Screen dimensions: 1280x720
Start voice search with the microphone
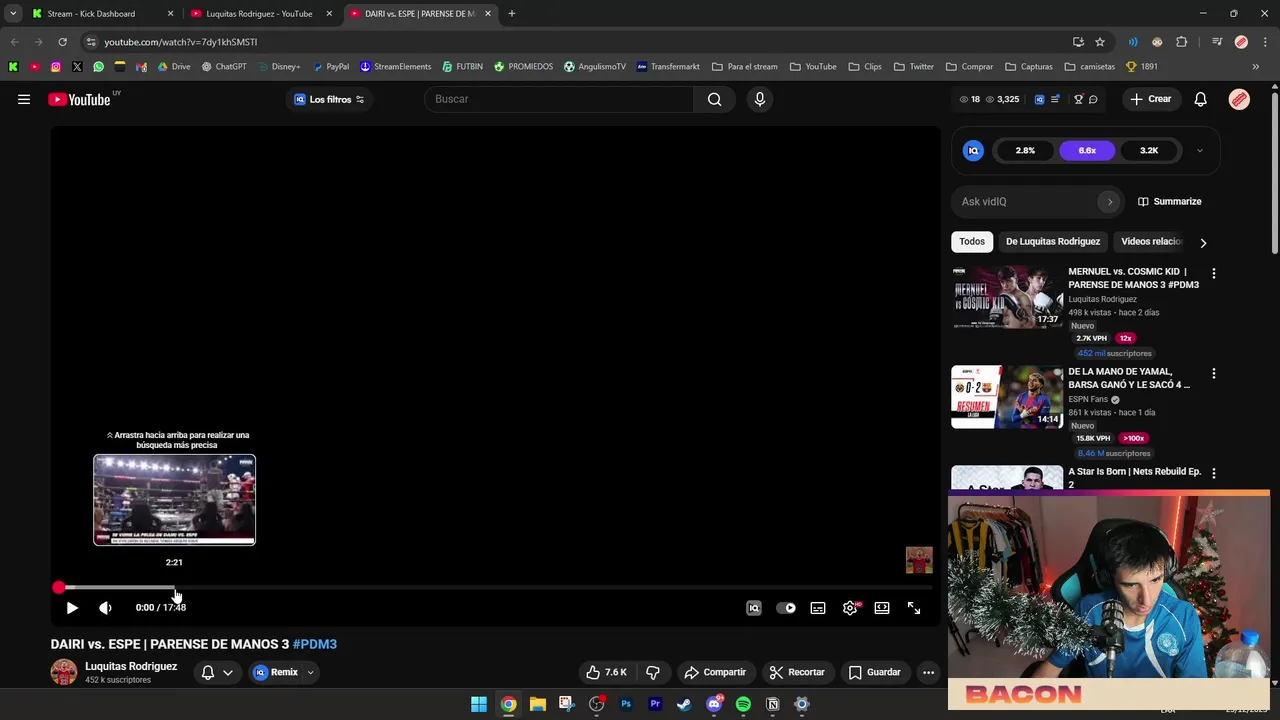coord(760,99)
